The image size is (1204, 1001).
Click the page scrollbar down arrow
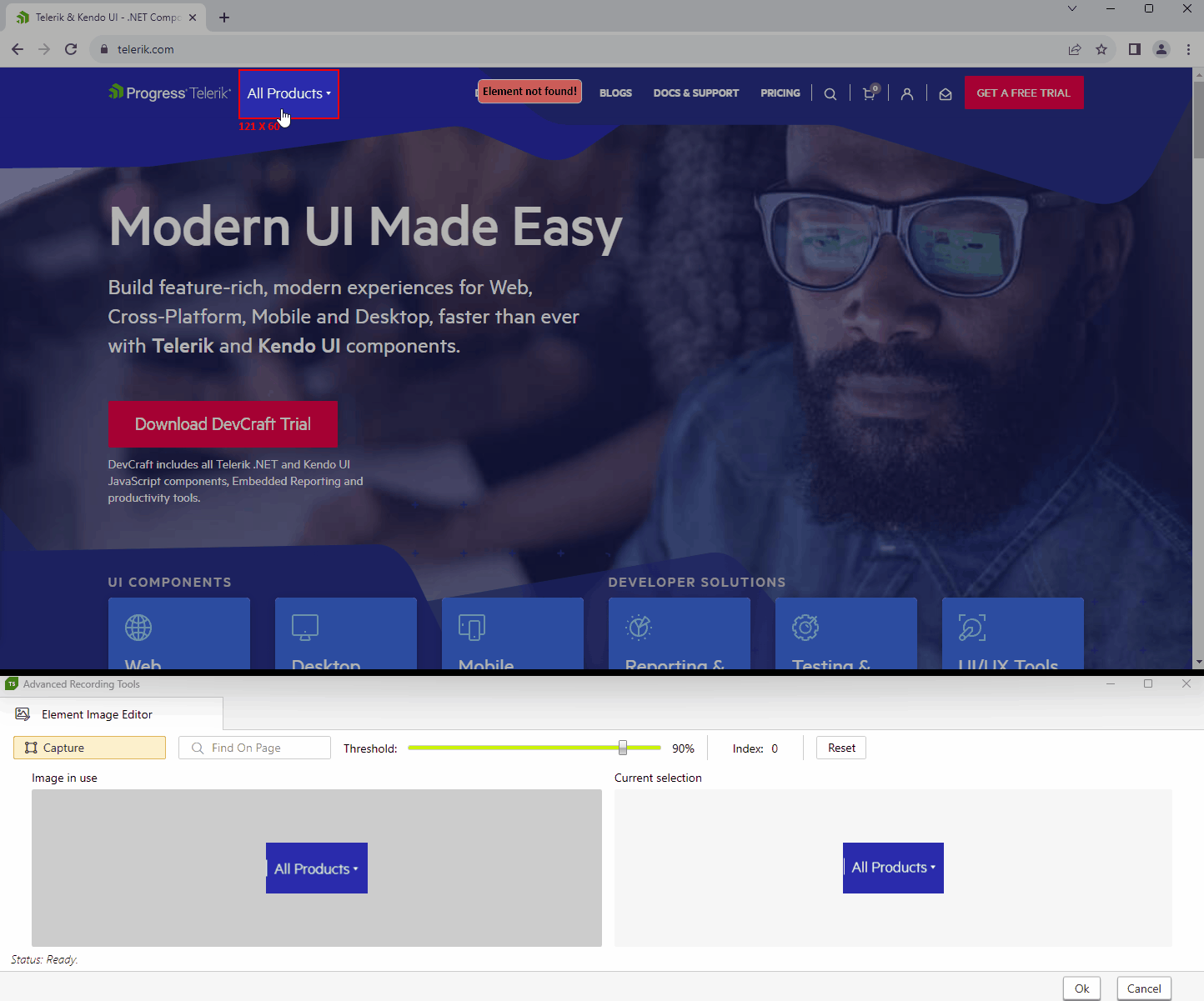(x=1198, y=663)
